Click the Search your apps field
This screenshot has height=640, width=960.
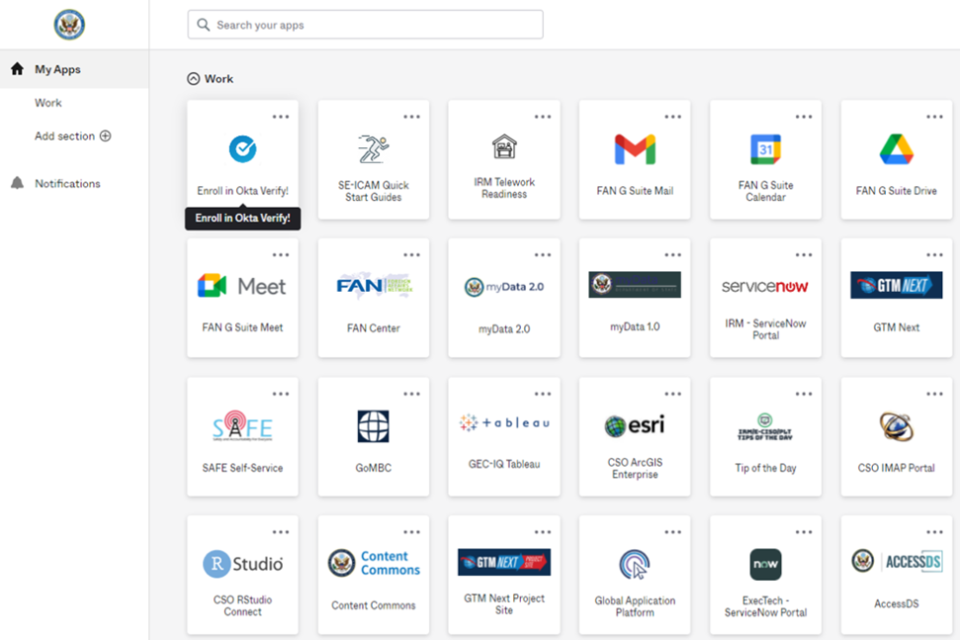366,24
